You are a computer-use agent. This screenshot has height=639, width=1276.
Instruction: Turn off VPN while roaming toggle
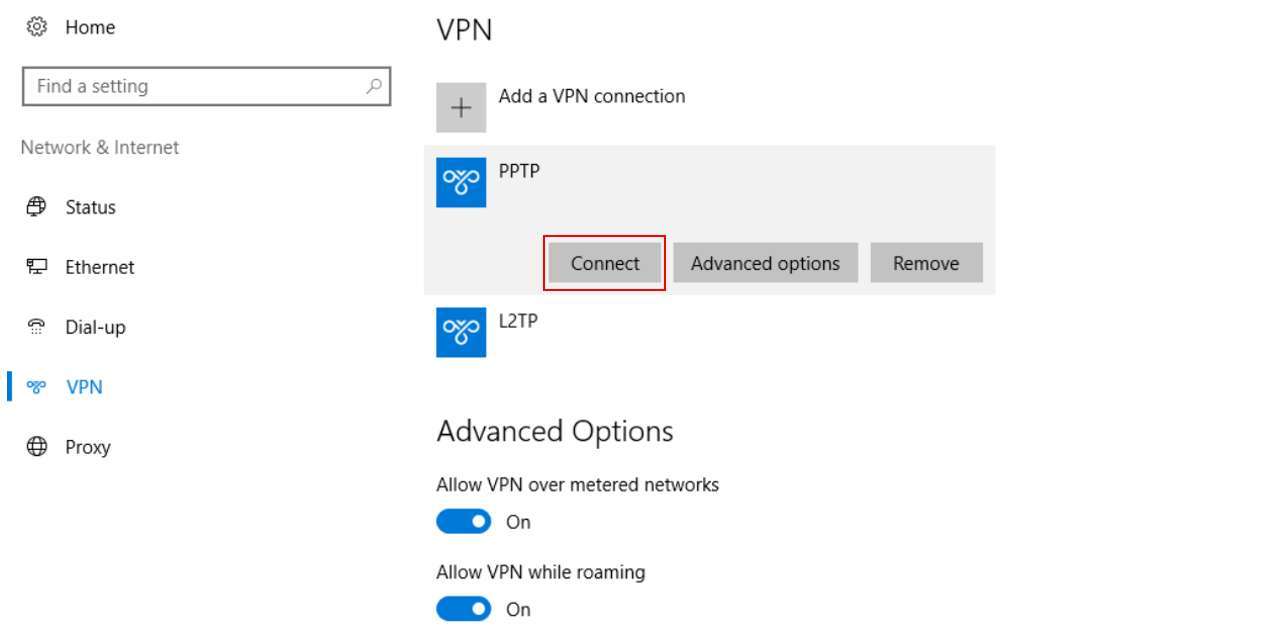pyautogui.click(x=464, y=609)
